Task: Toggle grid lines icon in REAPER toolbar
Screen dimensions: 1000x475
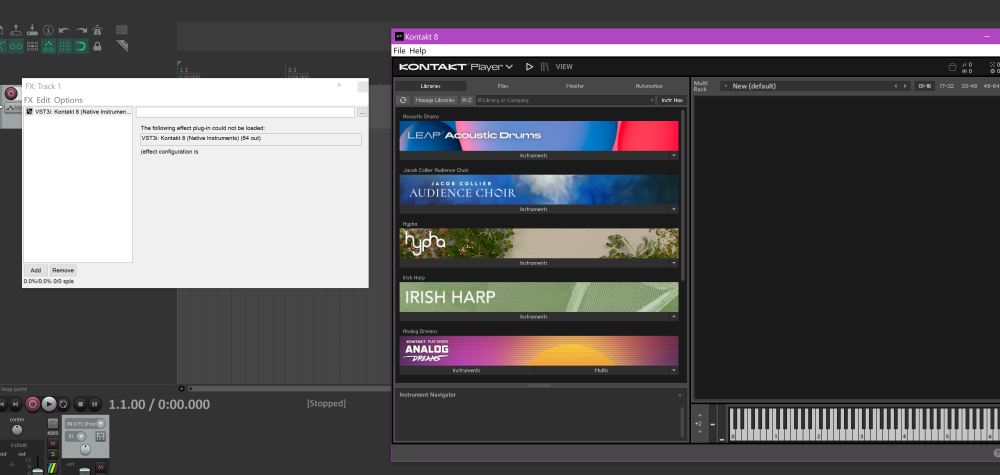Action: 64,46
